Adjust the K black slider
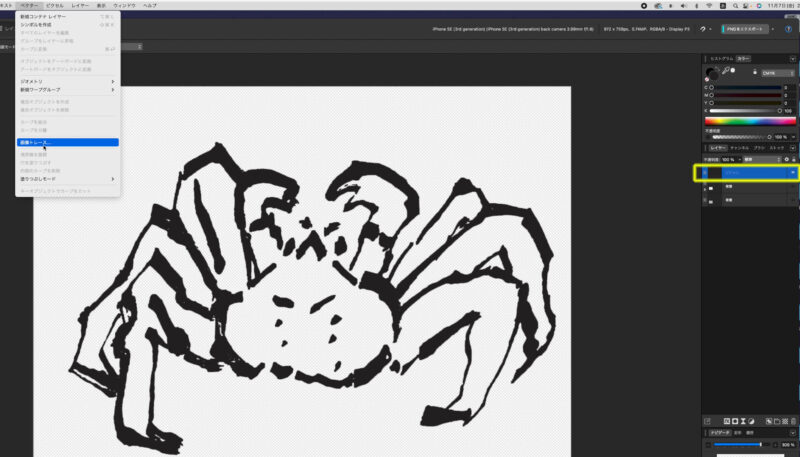Viewport: 800px width, 457px height. tap(747, 111)
